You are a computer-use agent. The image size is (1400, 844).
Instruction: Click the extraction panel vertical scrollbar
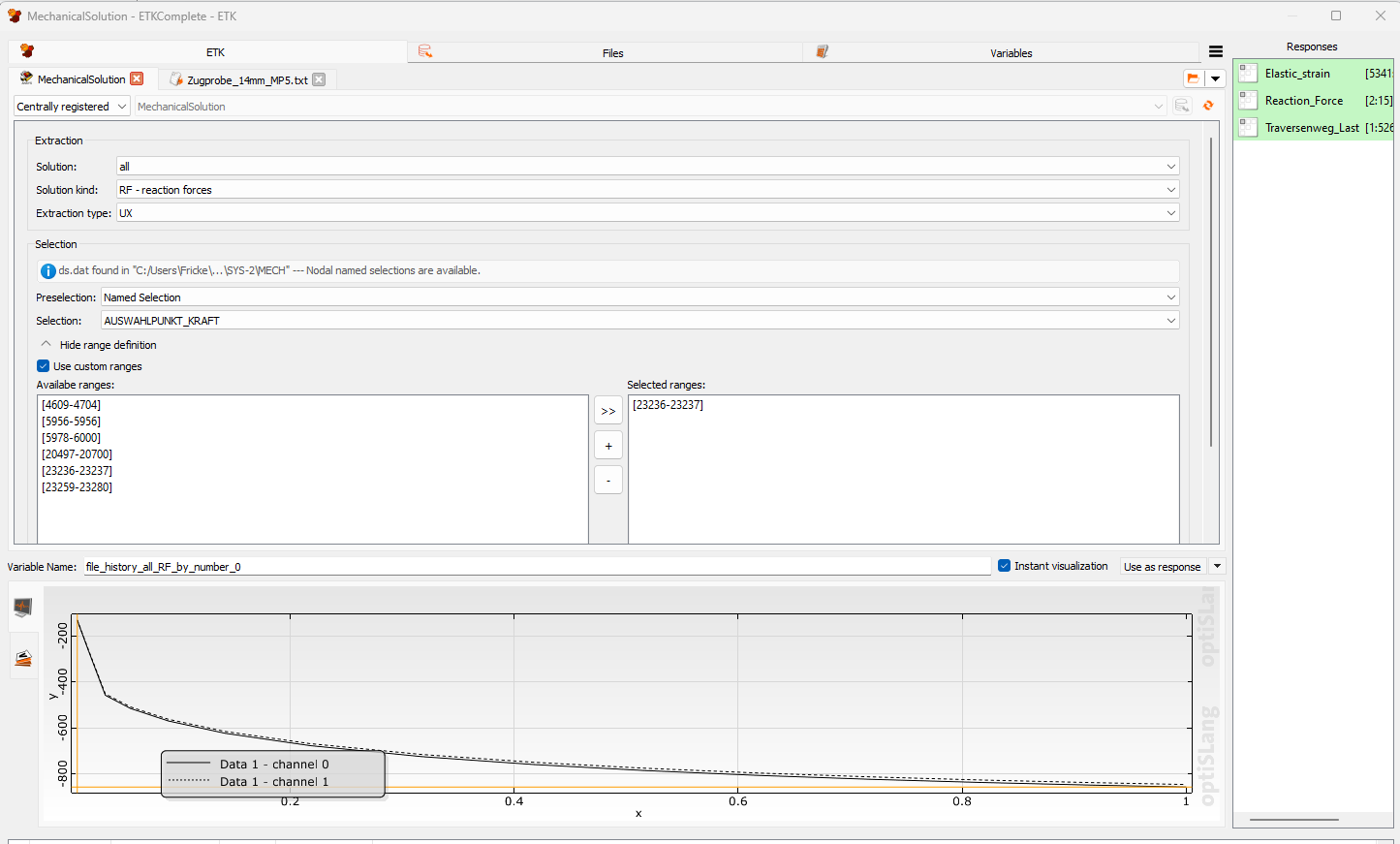tap(1211, 291)
